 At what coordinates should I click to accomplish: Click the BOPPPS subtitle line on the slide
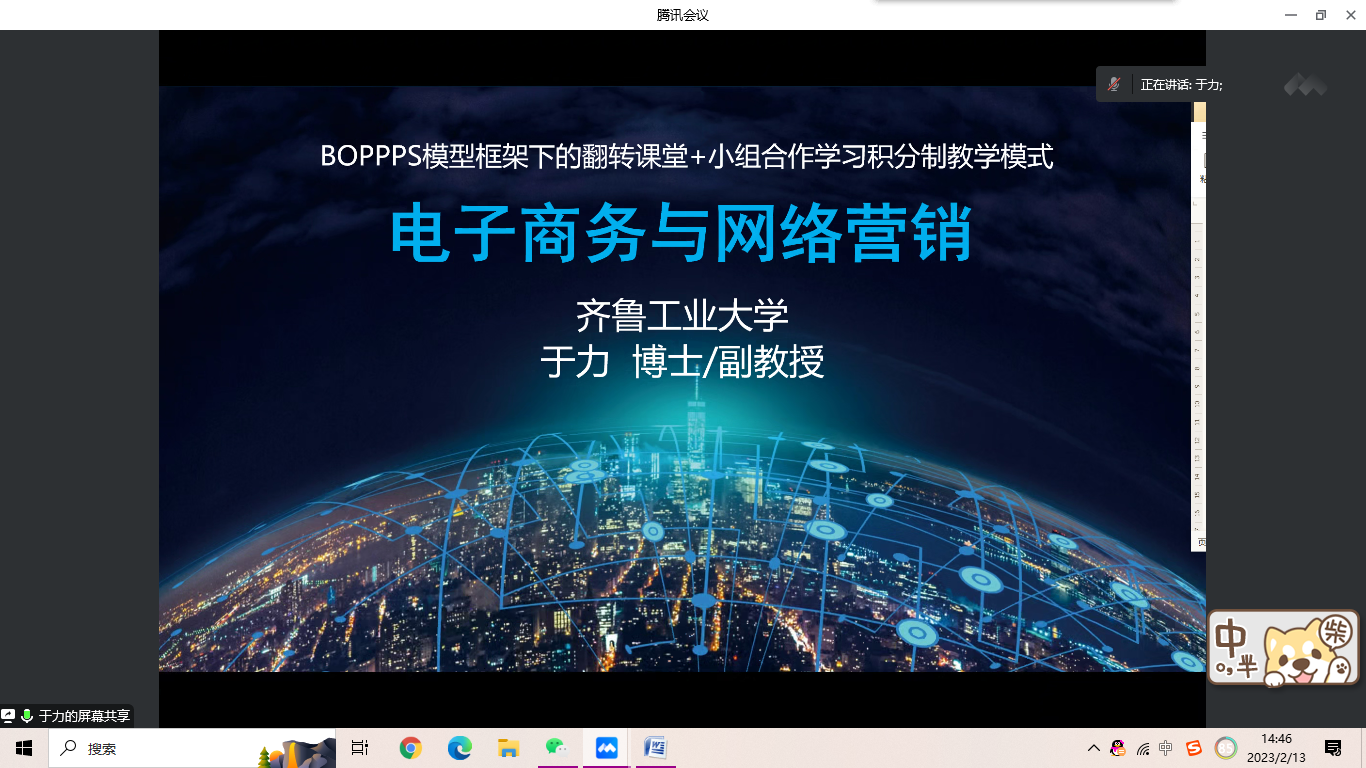point(686,157)
